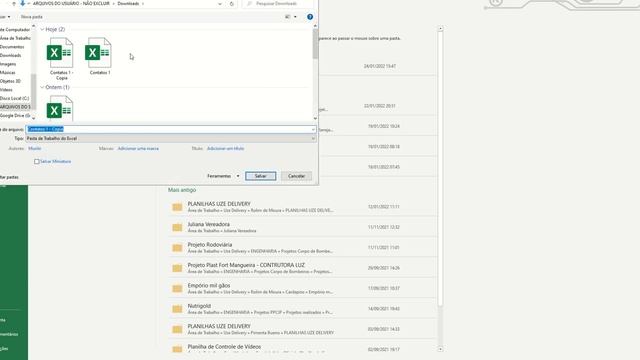The image size is (640, 360).
Task: Open the Empório mil grãos folder row
Action: (302, 289)
